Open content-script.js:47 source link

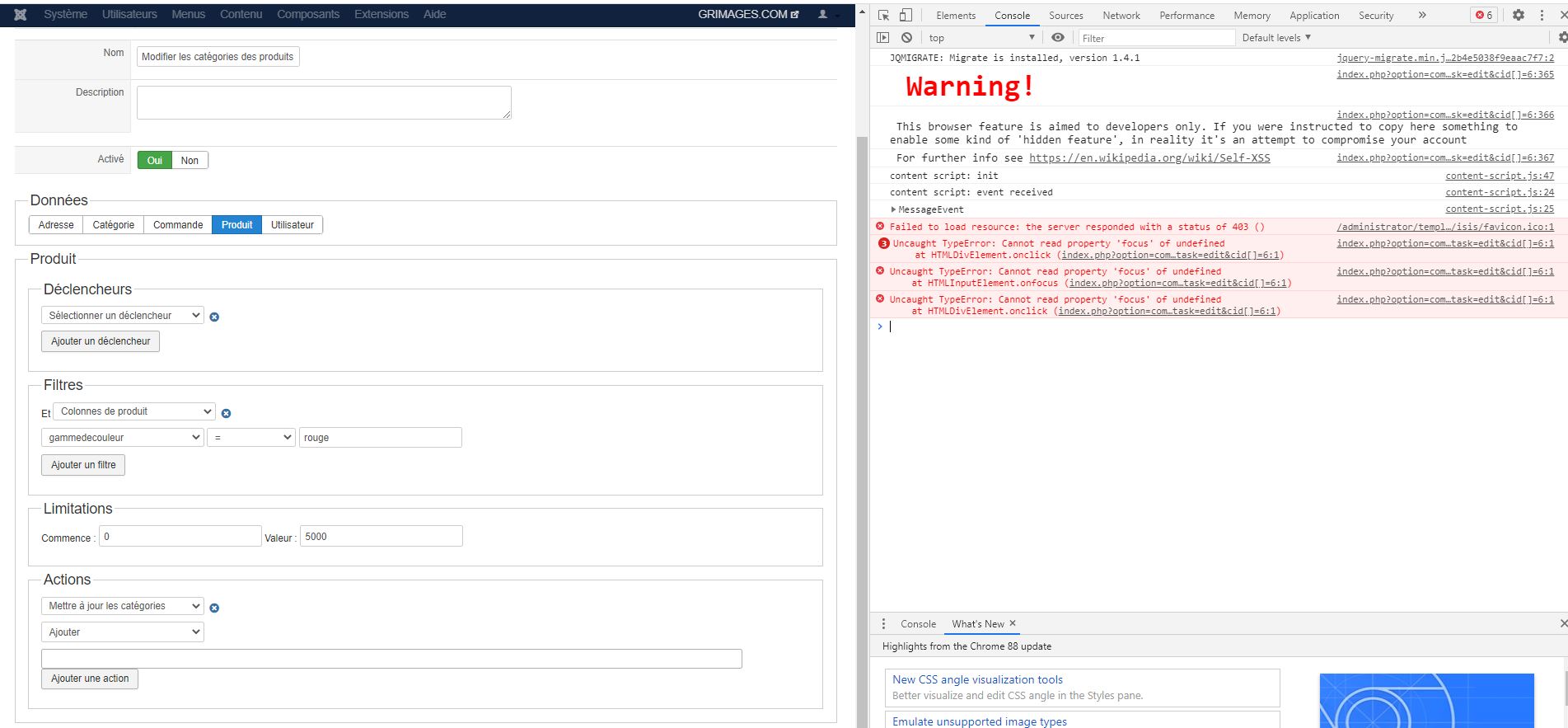pos(1500,176)
